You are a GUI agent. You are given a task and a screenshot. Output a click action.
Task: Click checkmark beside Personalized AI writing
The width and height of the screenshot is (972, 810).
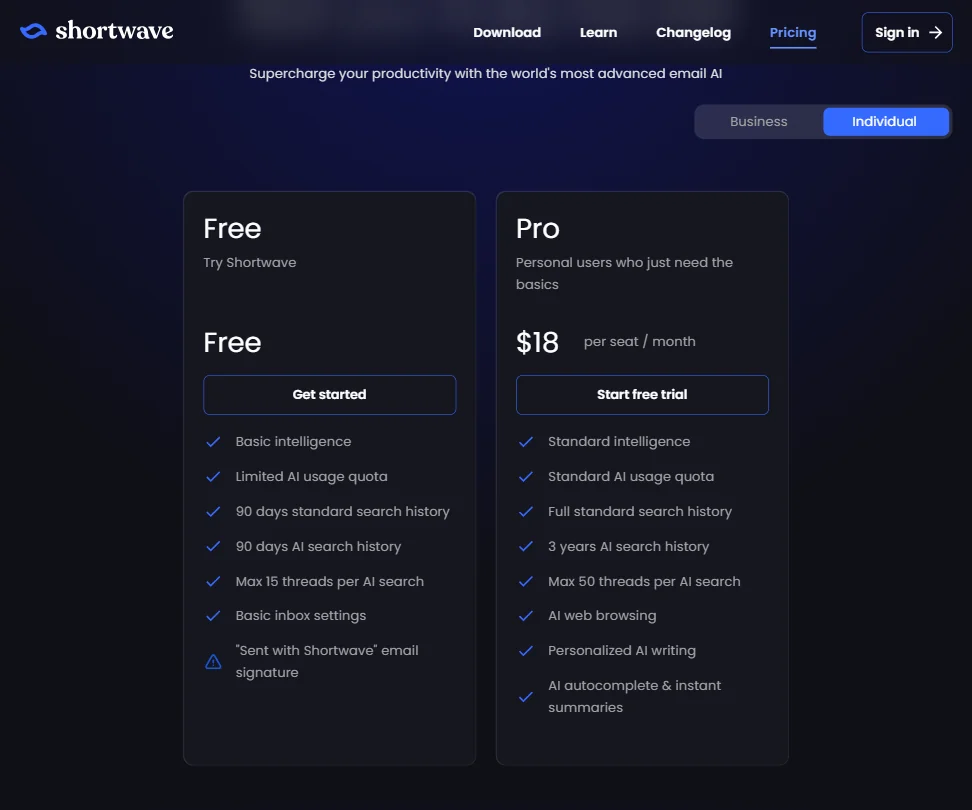coord(526,651)
